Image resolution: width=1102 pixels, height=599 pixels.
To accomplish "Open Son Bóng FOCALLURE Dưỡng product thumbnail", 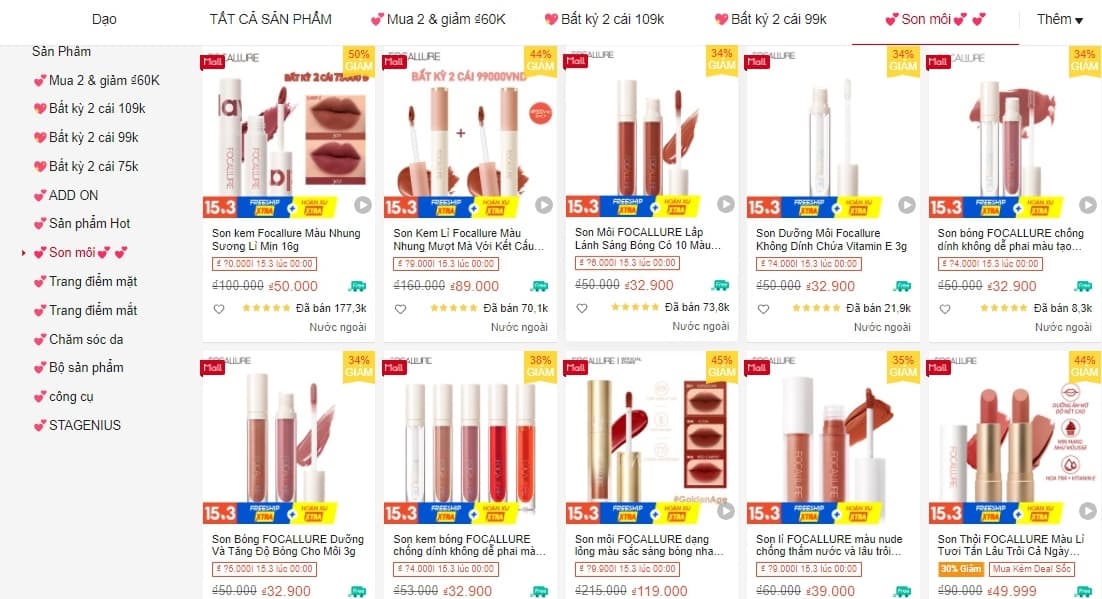I will pyautogui.click(x=288, y=437).
